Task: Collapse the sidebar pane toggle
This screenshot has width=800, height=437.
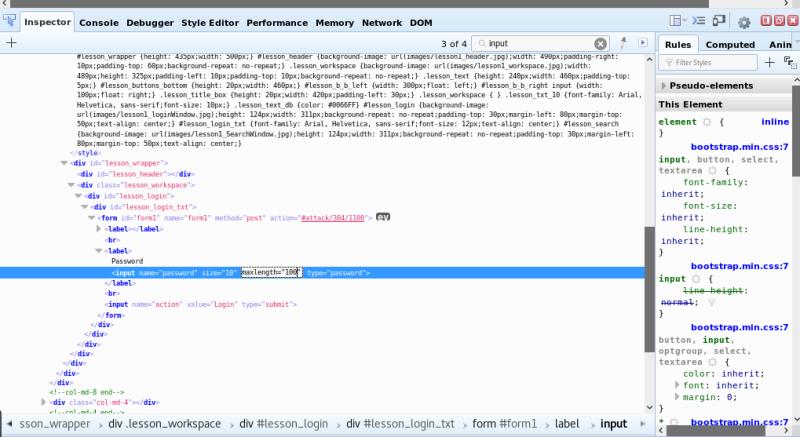Action: coord(643,43)
